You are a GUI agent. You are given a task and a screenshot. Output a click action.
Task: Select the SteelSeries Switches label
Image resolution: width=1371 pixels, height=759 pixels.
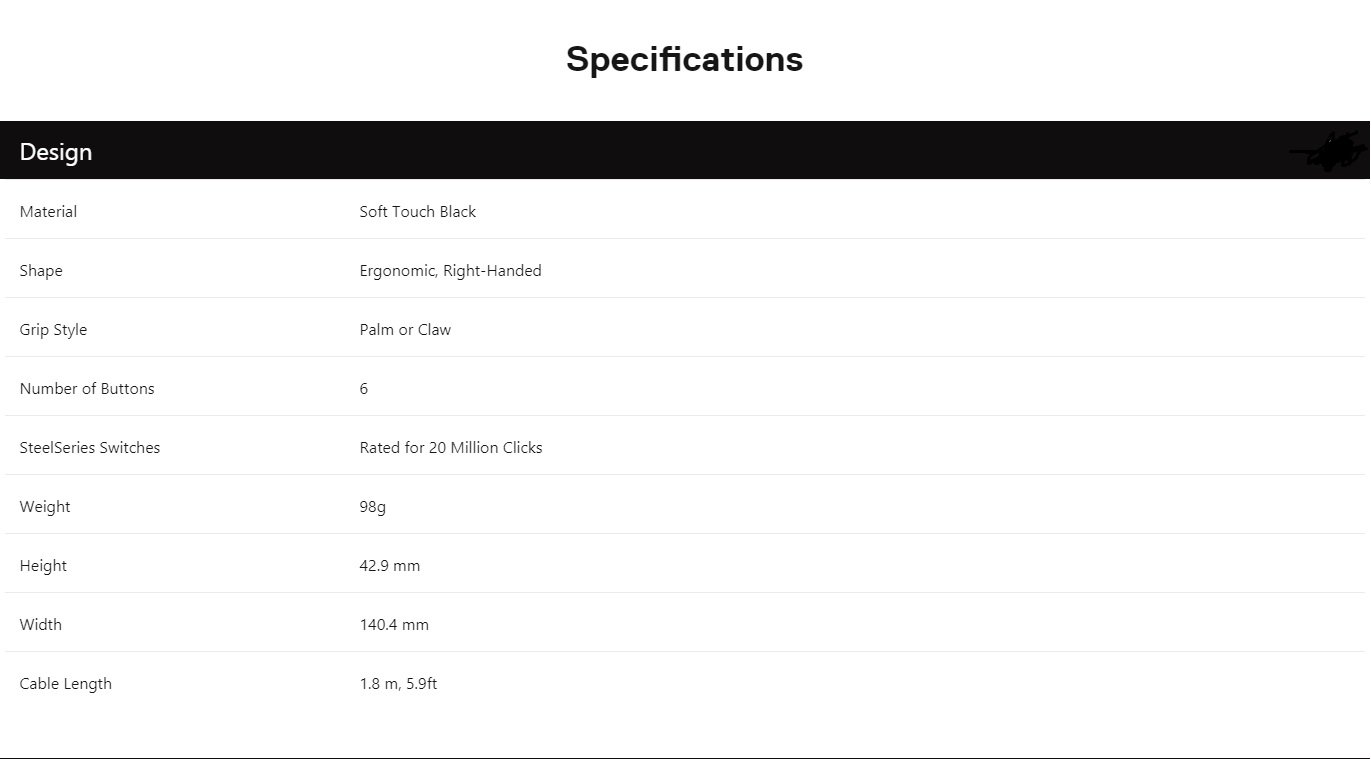pos(90,448)
